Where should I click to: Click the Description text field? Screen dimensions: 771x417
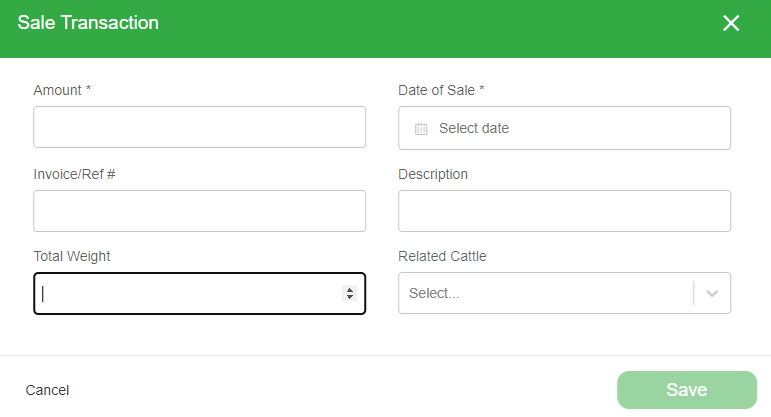click(564, 211)
